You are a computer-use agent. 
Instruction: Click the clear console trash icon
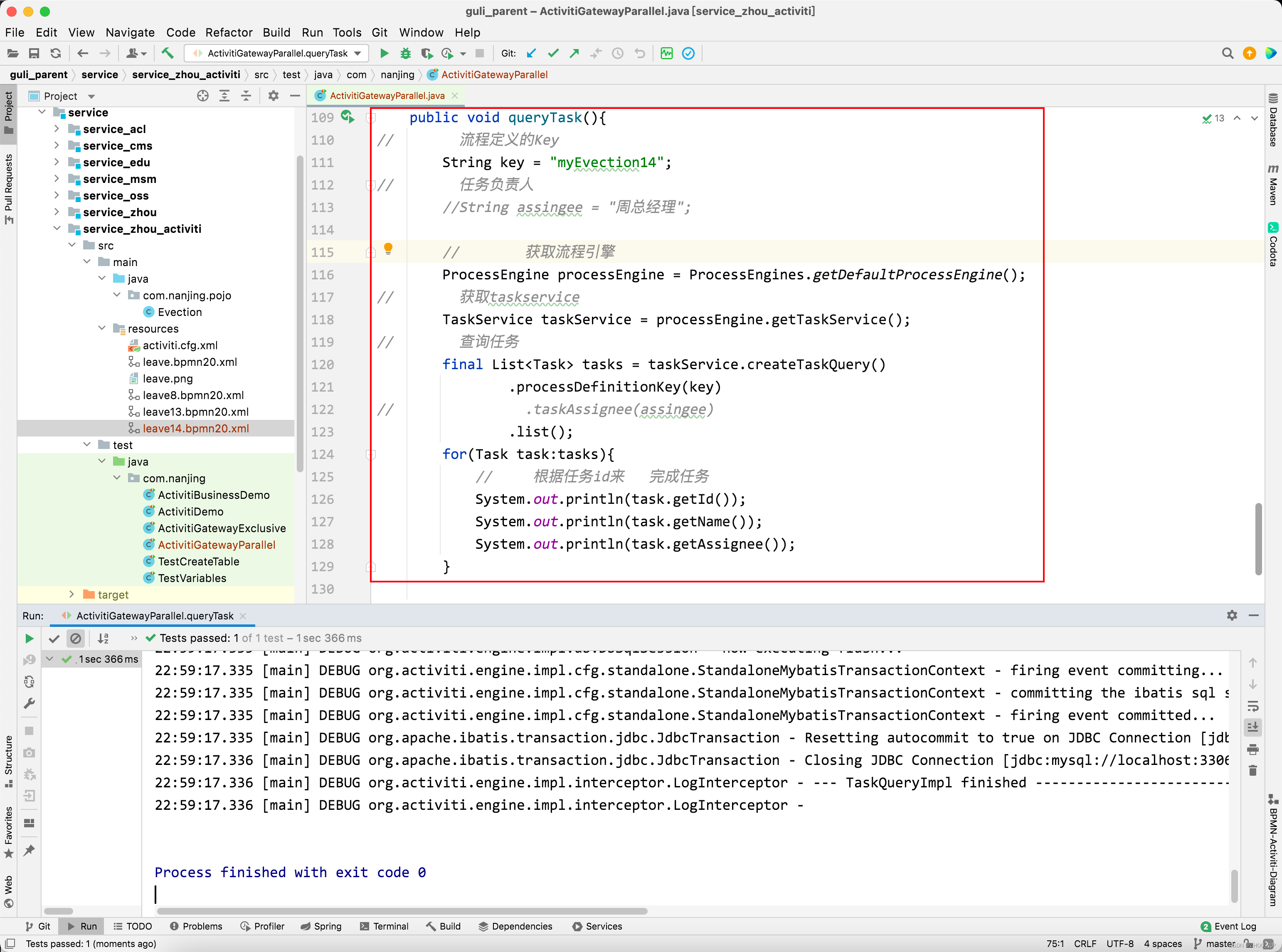click(x=1252, y=770)
